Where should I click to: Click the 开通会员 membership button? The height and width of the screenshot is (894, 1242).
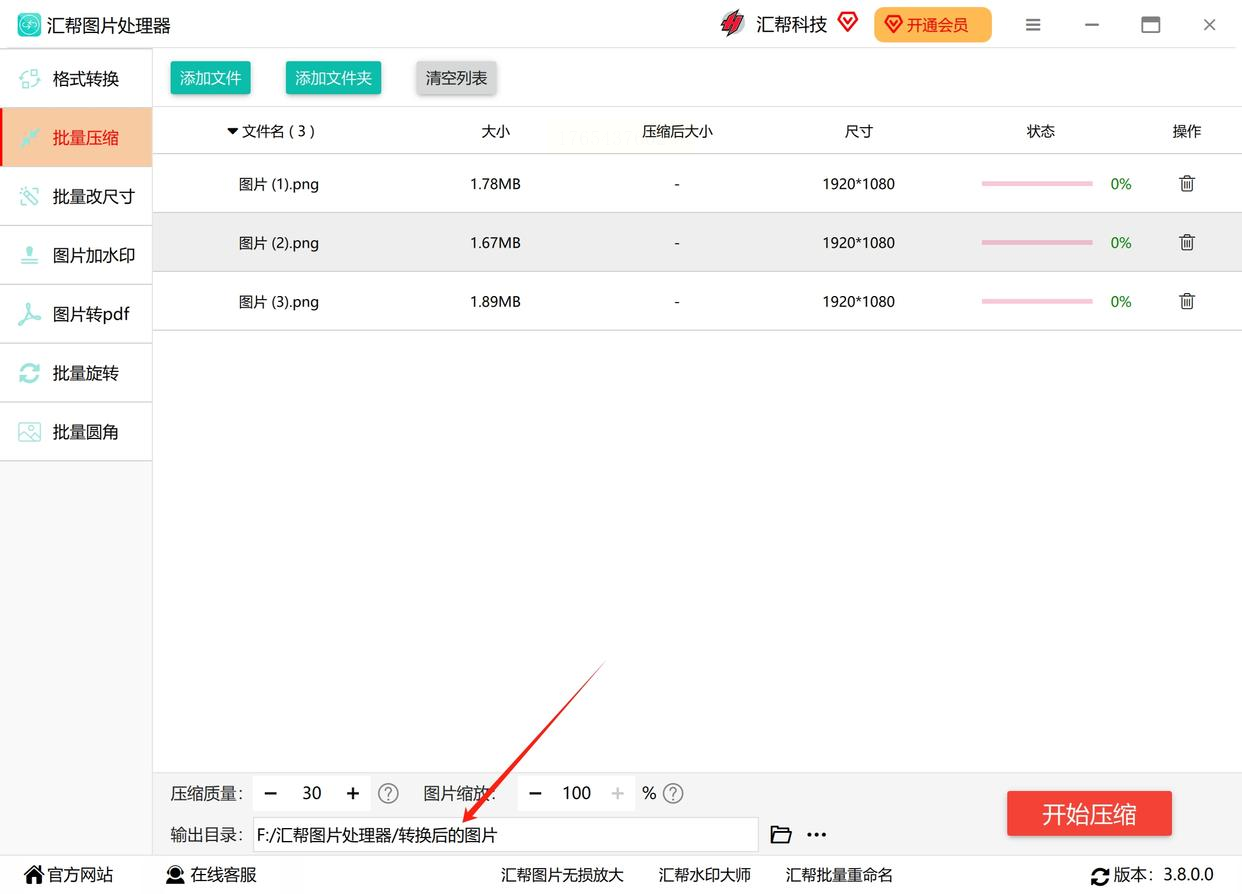(933, 25)
